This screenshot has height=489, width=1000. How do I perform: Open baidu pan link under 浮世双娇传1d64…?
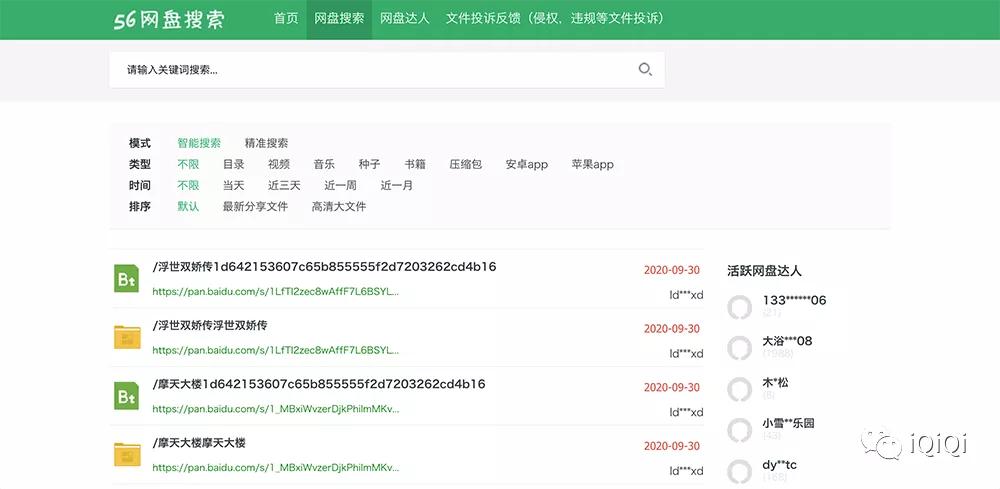276,291
